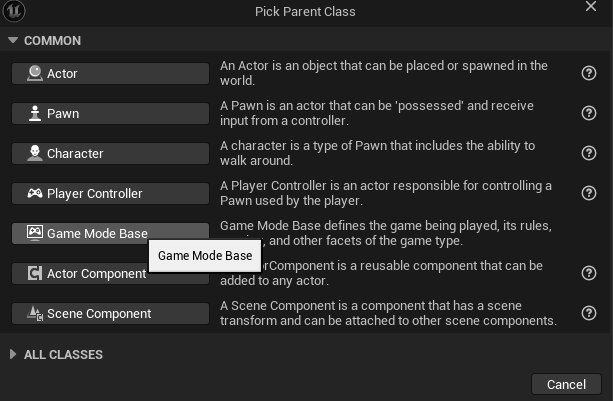Open help for Actor class

click(589, 73)
